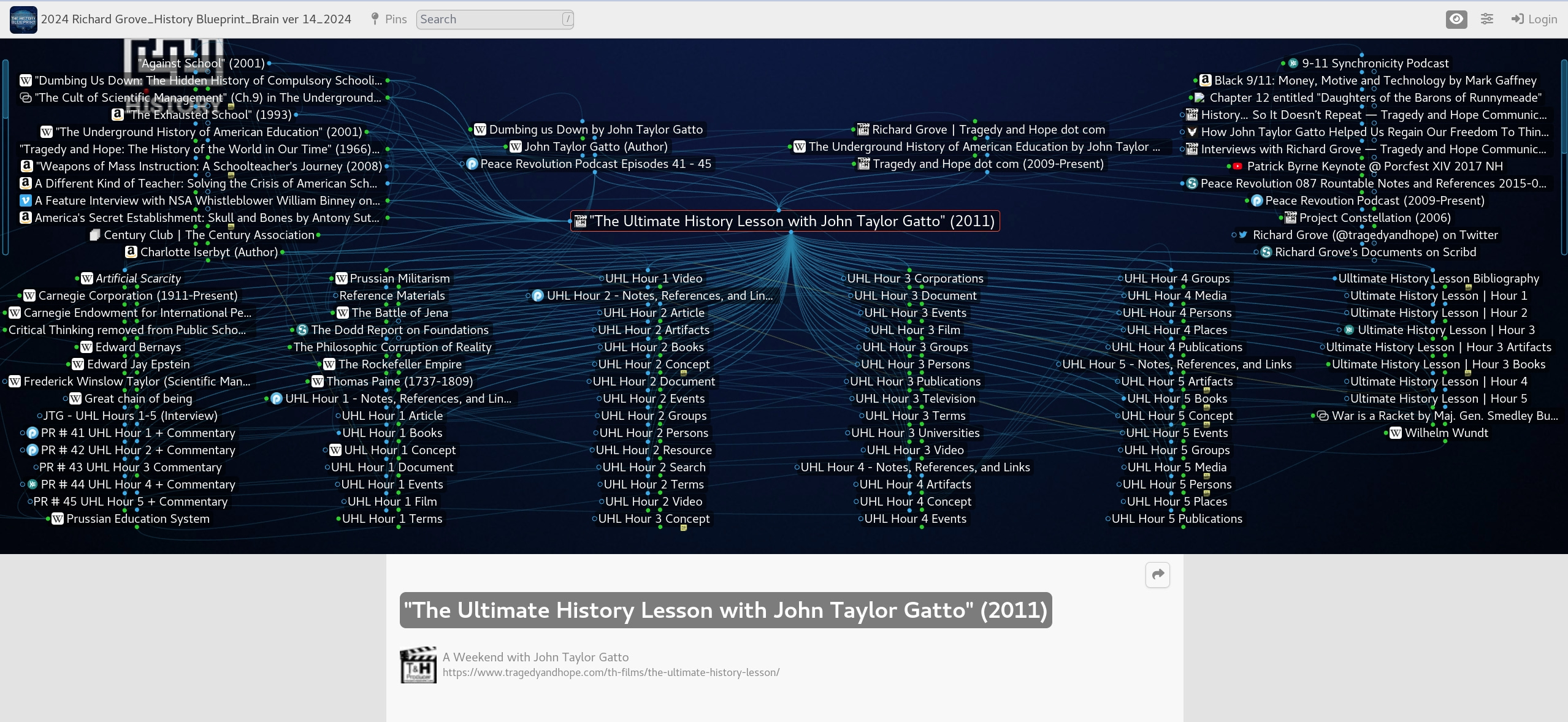Click Wikipedia icon beside UHL Hour 1 Concept
Screen dimensions: 1568x722
[x=335, y=450]
